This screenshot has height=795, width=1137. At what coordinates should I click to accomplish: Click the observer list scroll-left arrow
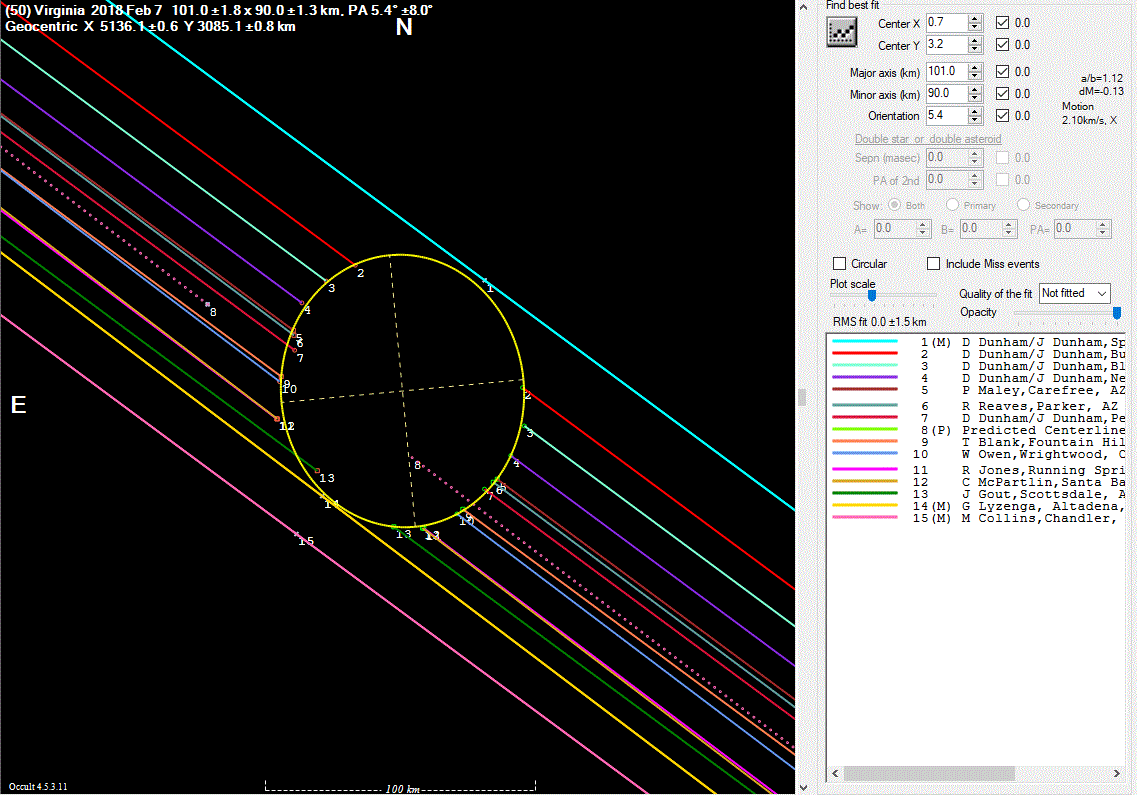coord(835,773)
